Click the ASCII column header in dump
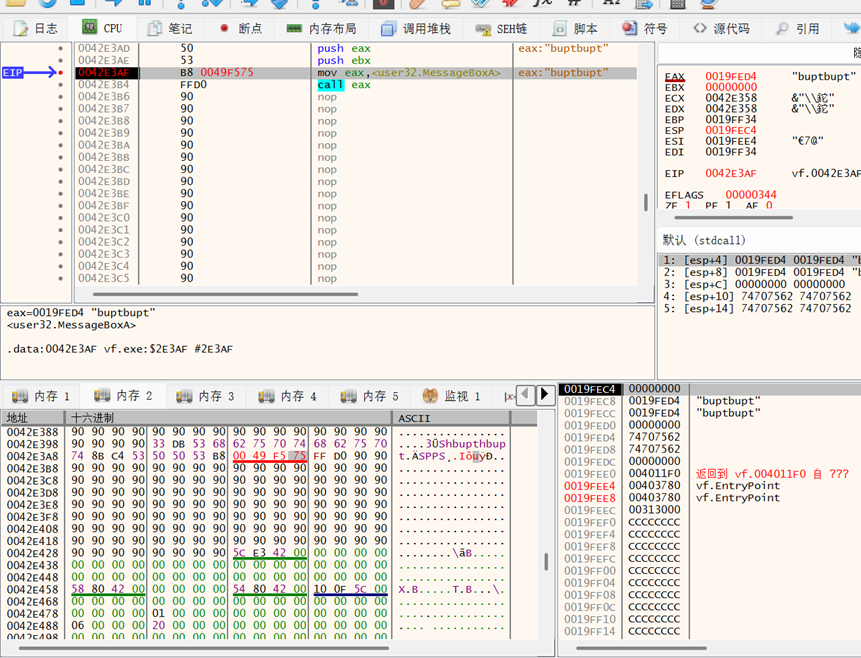 coord(414,418)
